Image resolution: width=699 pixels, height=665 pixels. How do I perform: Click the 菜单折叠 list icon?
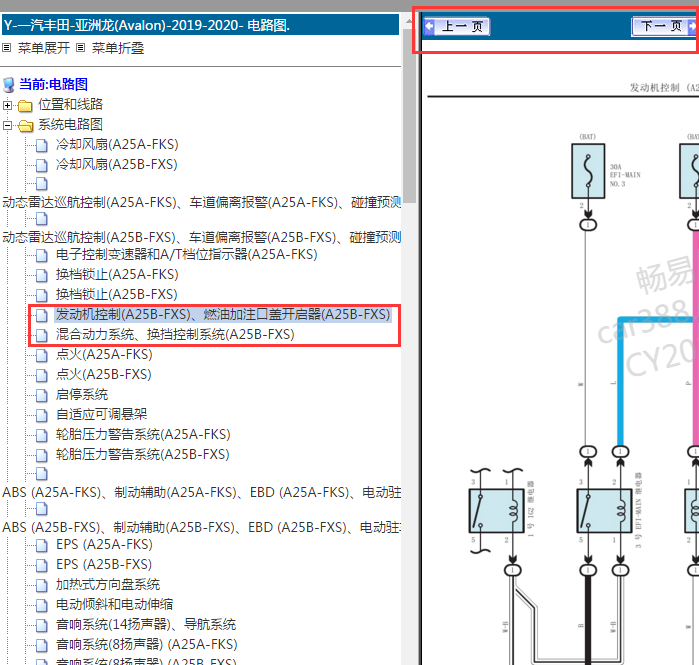tap(80, 48)
